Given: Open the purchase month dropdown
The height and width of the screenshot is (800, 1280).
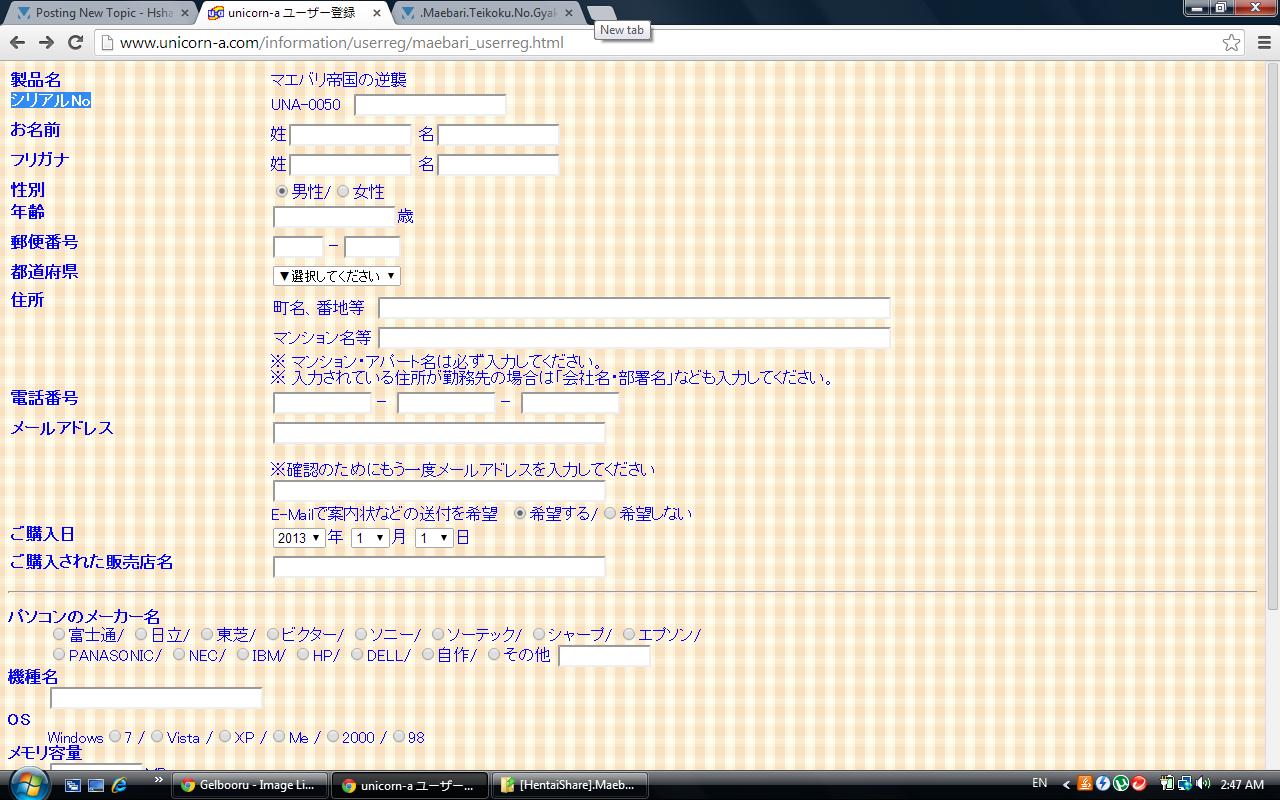Looking at the screenshot, I should click(x=369, y=538).
